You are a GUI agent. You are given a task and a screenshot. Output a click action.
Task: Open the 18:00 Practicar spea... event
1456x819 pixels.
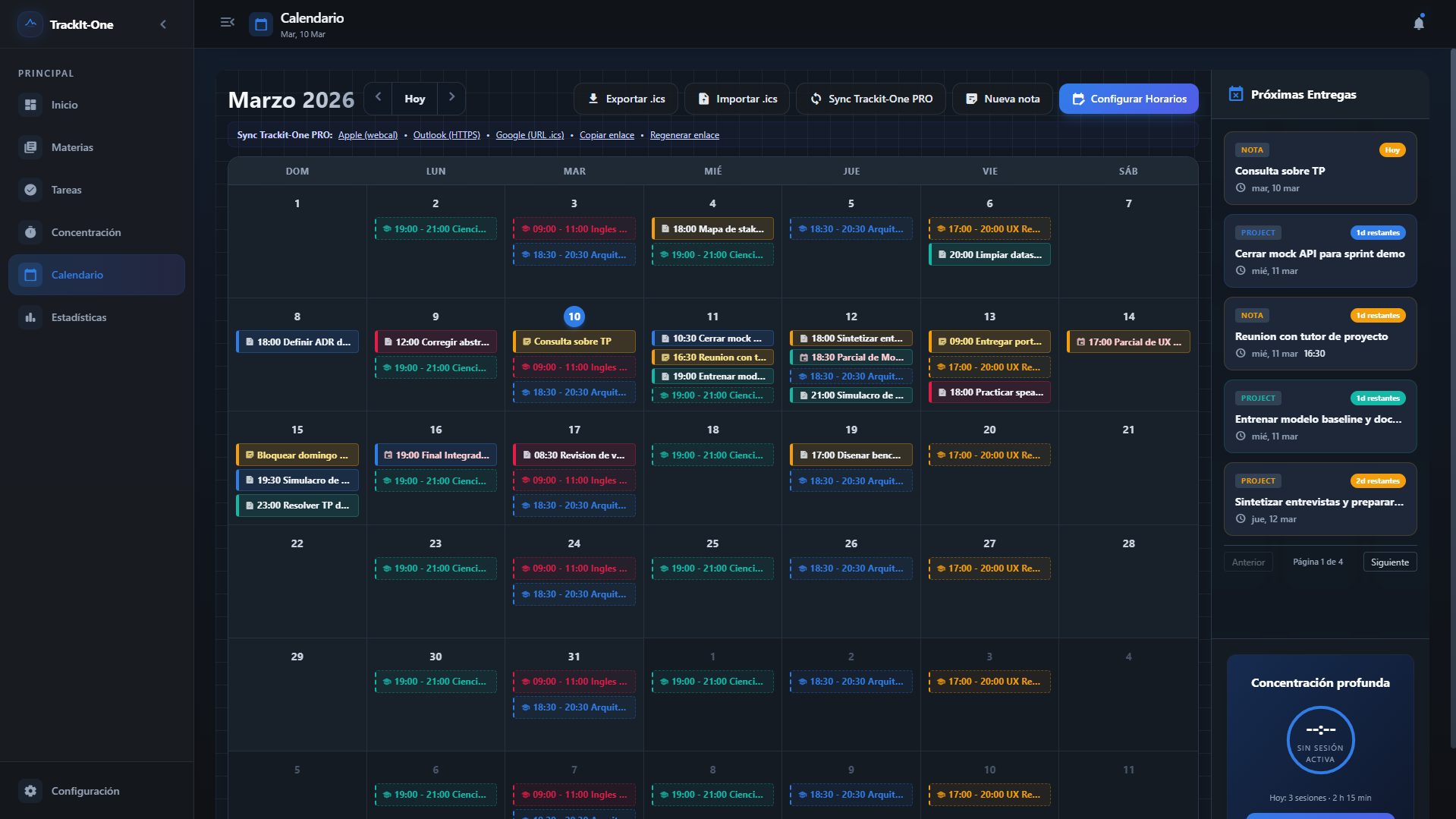(x=989, y=392)
